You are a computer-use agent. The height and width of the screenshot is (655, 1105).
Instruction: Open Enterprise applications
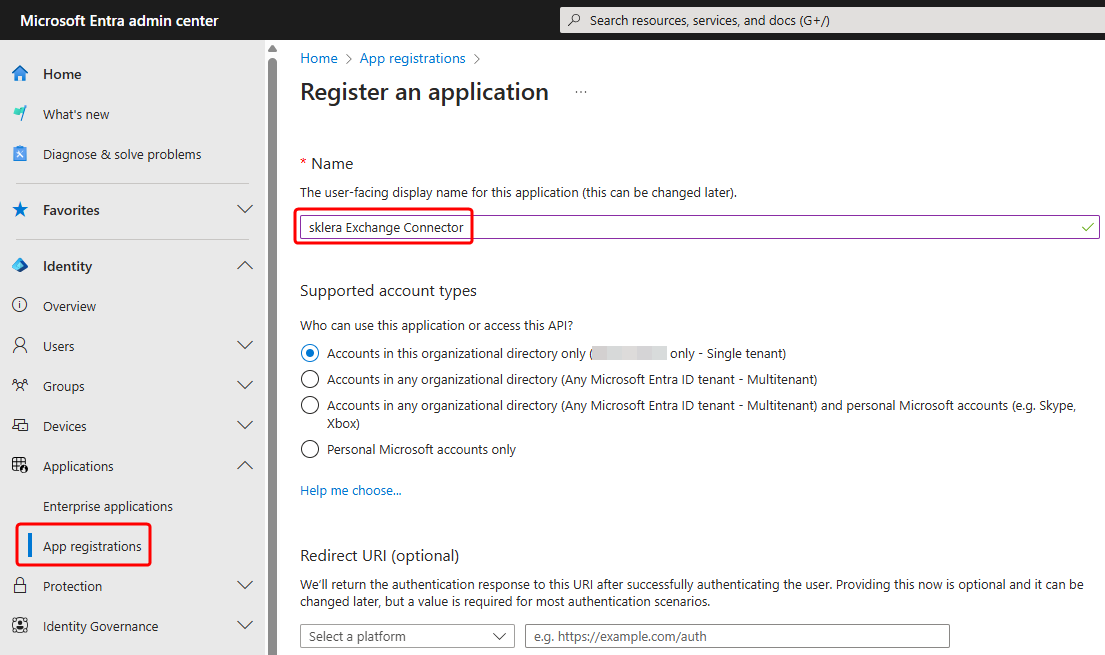(108, 506)
